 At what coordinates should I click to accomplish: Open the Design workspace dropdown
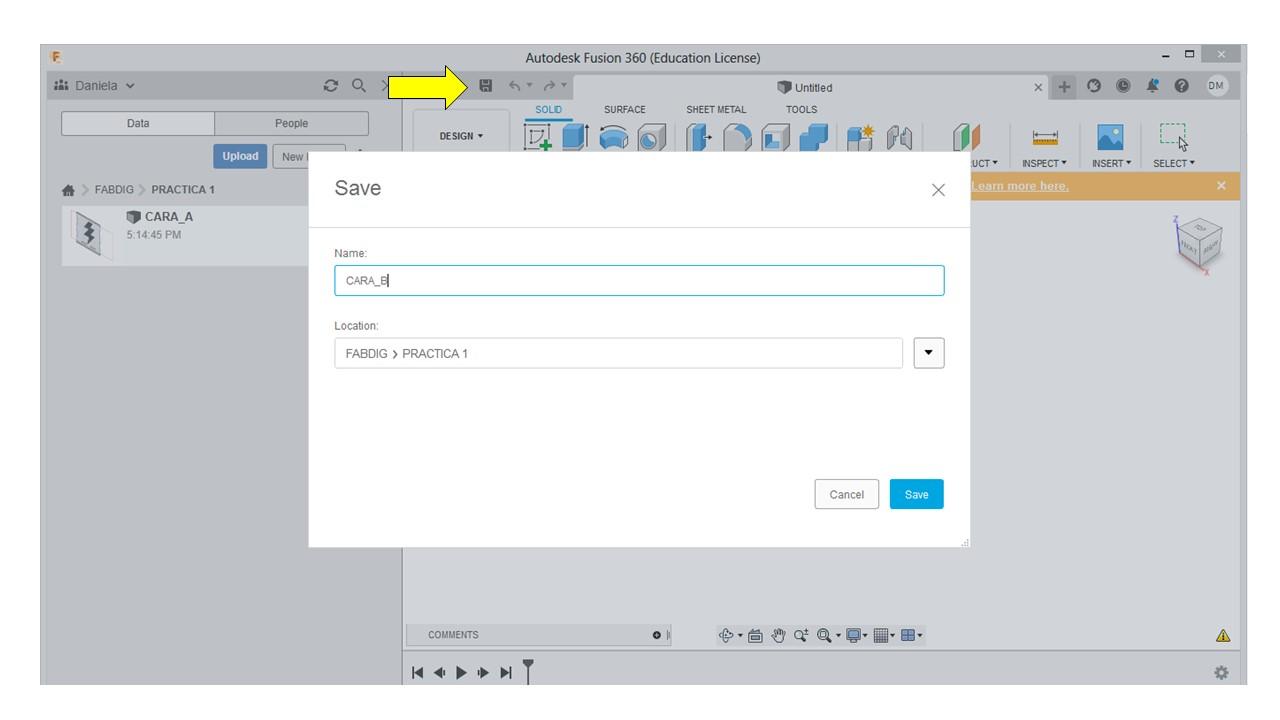point(462,138)
